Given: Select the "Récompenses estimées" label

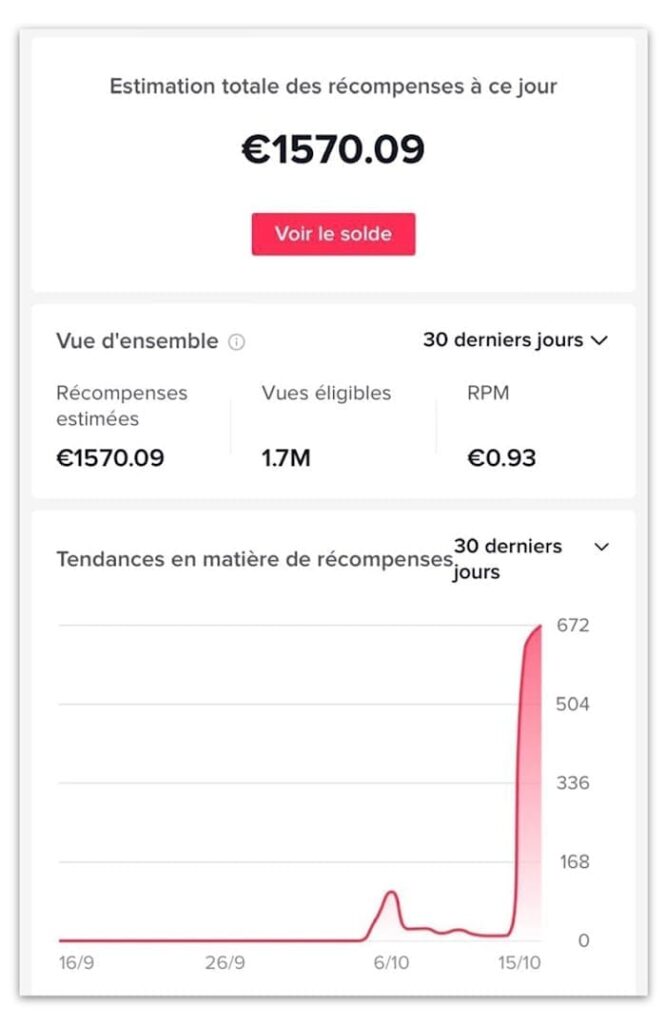Looking at the screenshot, I should click(121, 405).
